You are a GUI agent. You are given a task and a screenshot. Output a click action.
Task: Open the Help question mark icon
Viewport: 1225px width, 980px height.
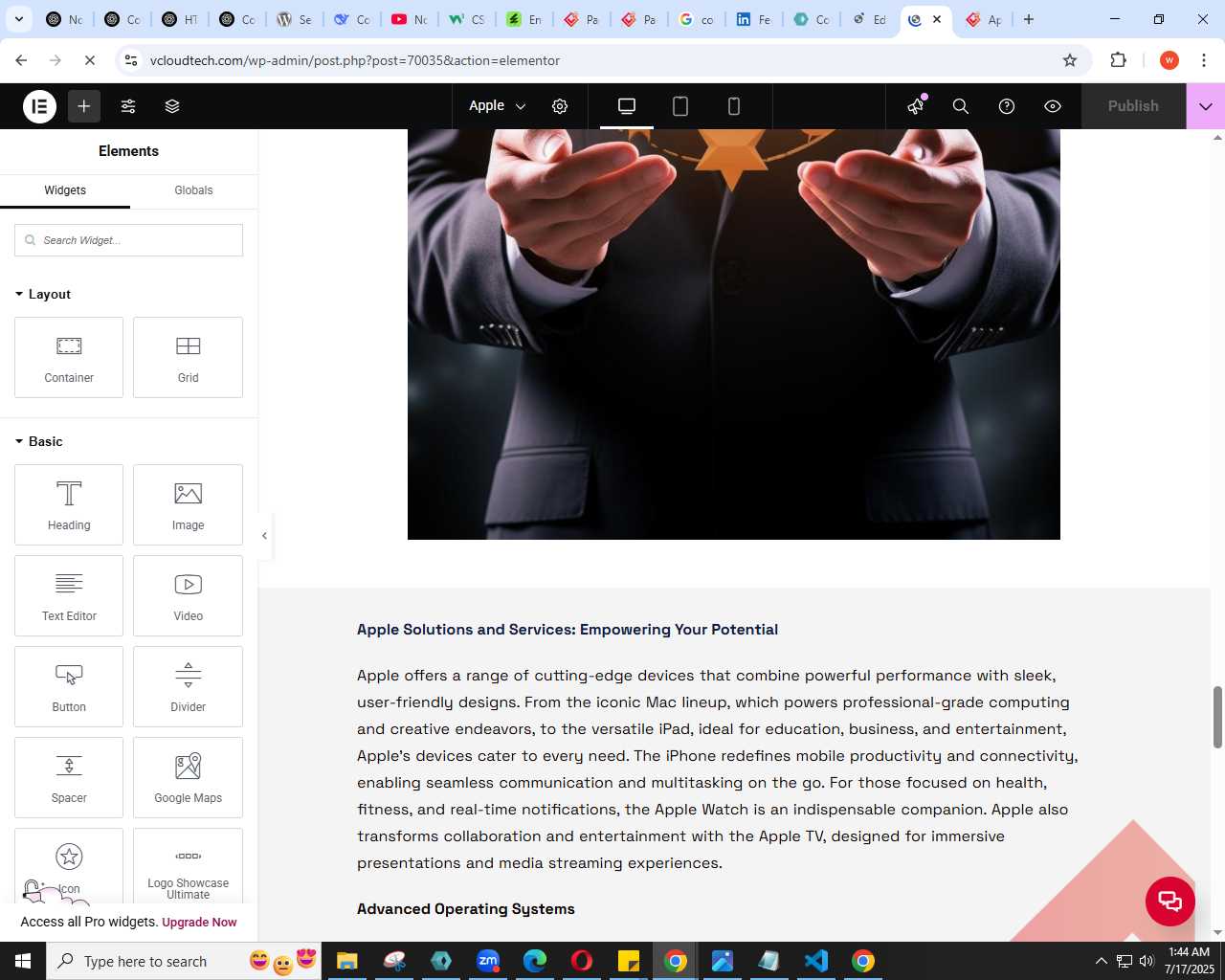click(1007, 106)
